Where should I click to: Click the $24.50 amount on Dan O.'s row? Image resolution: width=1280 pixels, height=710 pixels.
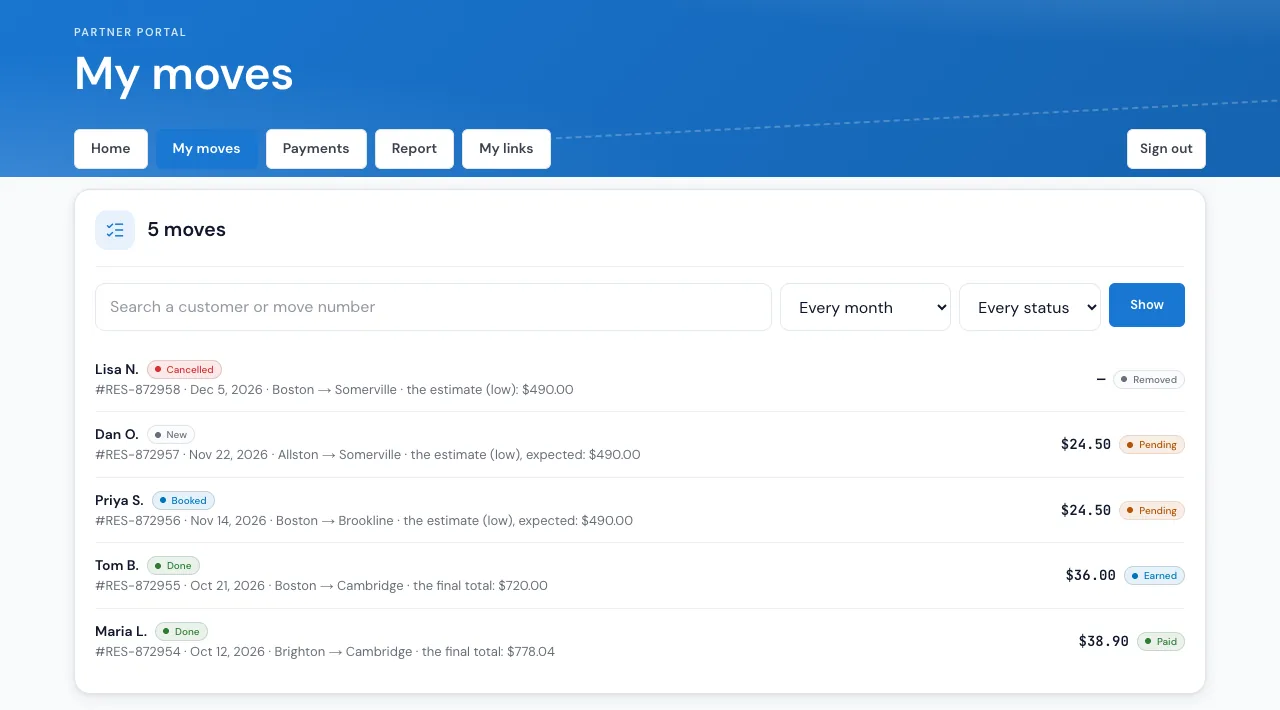coord(1086,444)
